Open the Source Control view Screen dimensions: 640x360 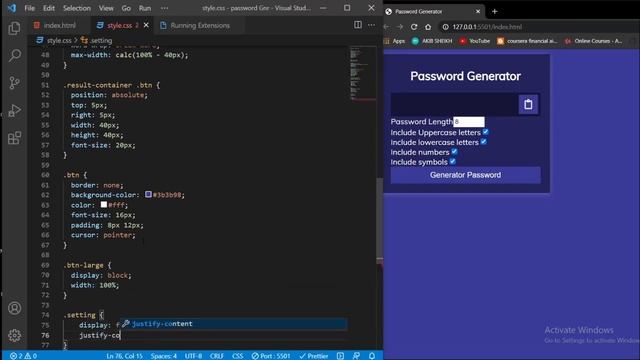(x=14, y=83)
